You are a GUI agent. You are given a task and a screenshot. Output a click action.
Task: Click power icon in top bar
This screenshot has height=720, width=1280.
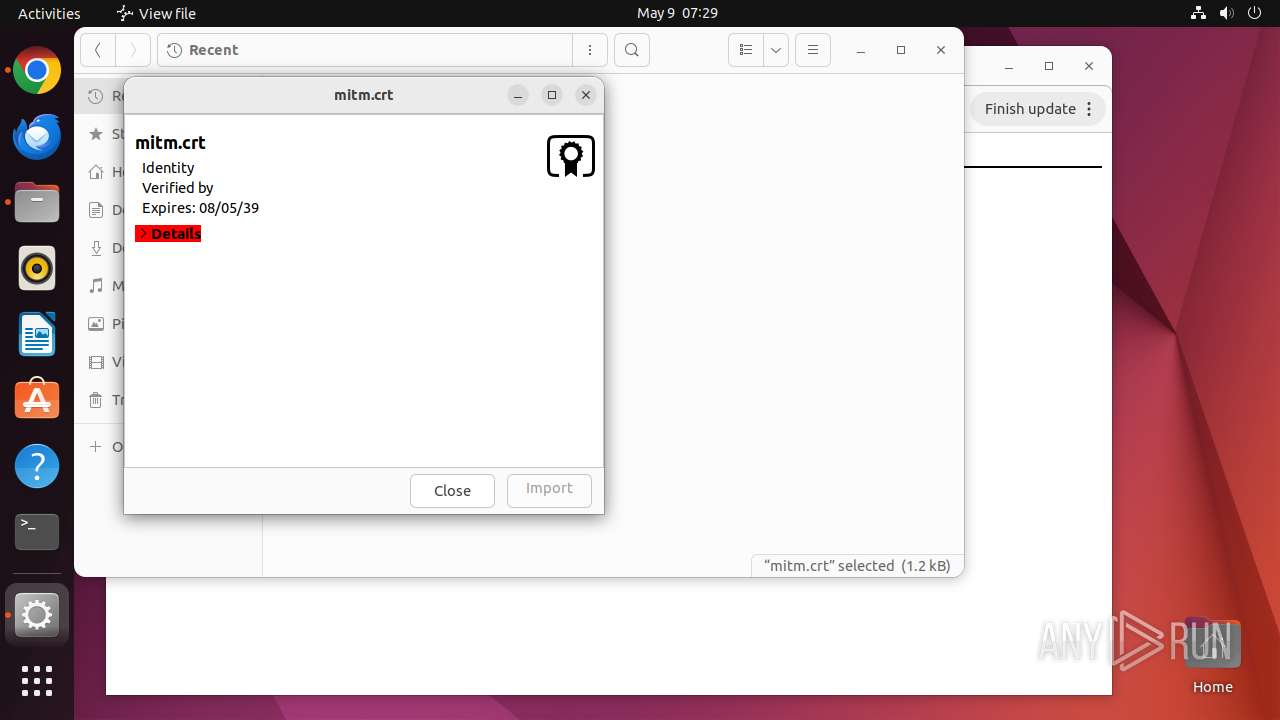pos(1256,13)
